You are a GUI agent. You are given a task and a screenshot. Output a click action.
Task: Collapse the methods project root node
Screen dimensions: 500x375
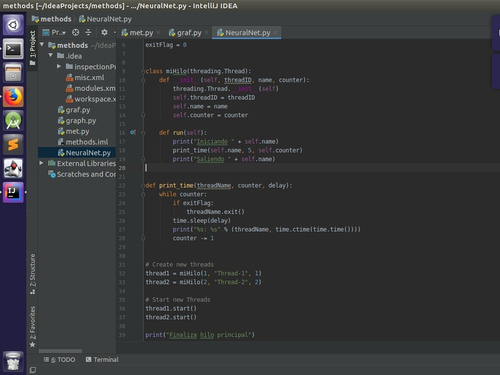[x=42, y=45]
